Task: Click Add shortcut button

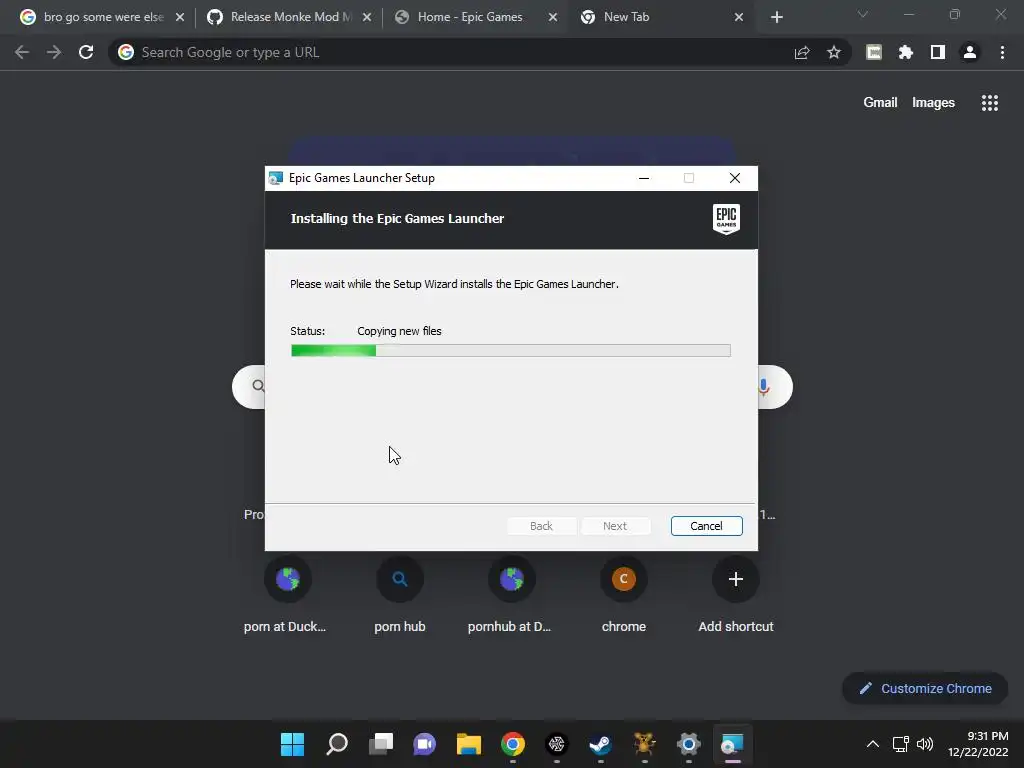Action: tap(736, 596)
